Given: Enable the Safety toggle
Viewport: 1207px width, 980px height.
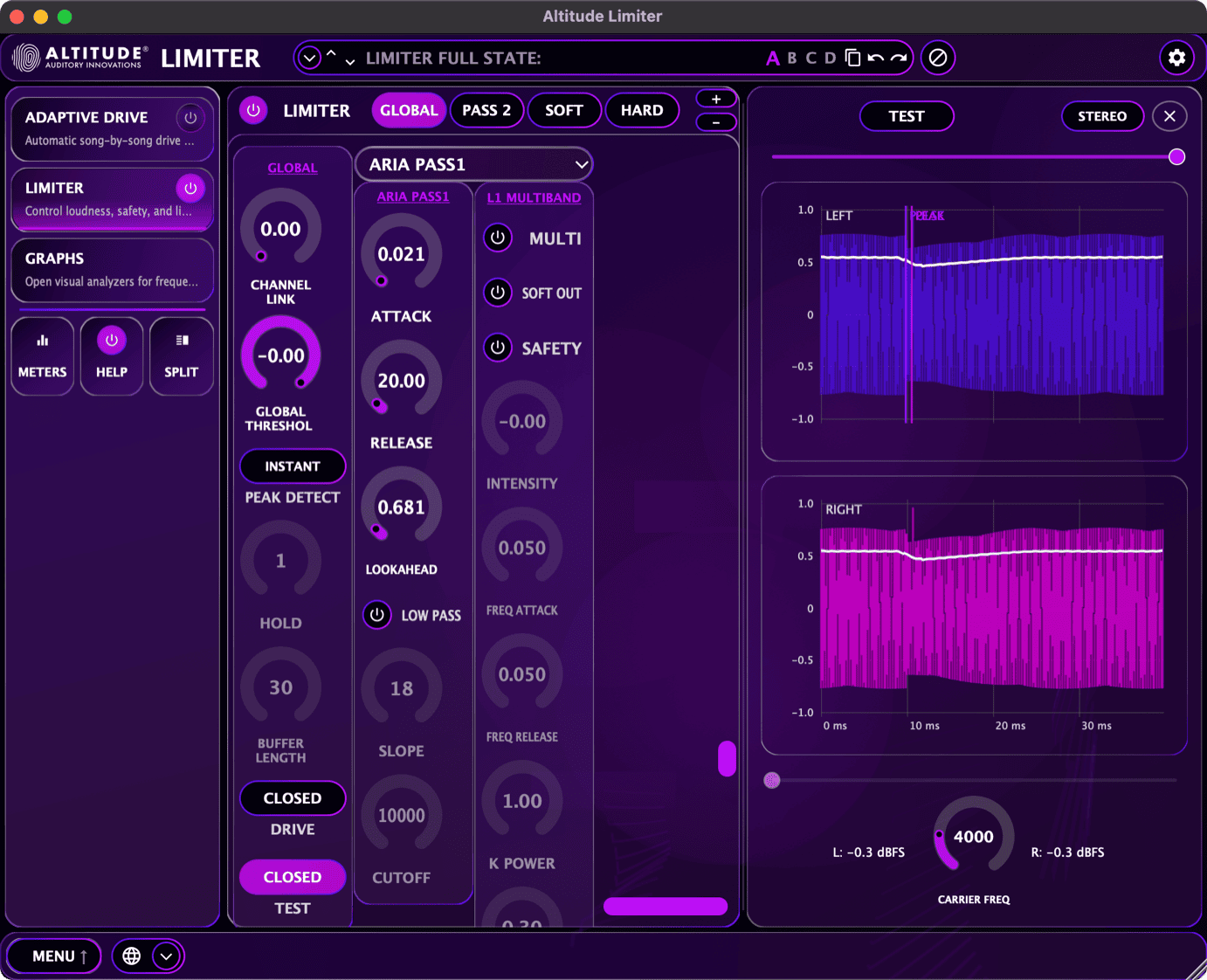Looking at the screenshot, I should [498, 348].
